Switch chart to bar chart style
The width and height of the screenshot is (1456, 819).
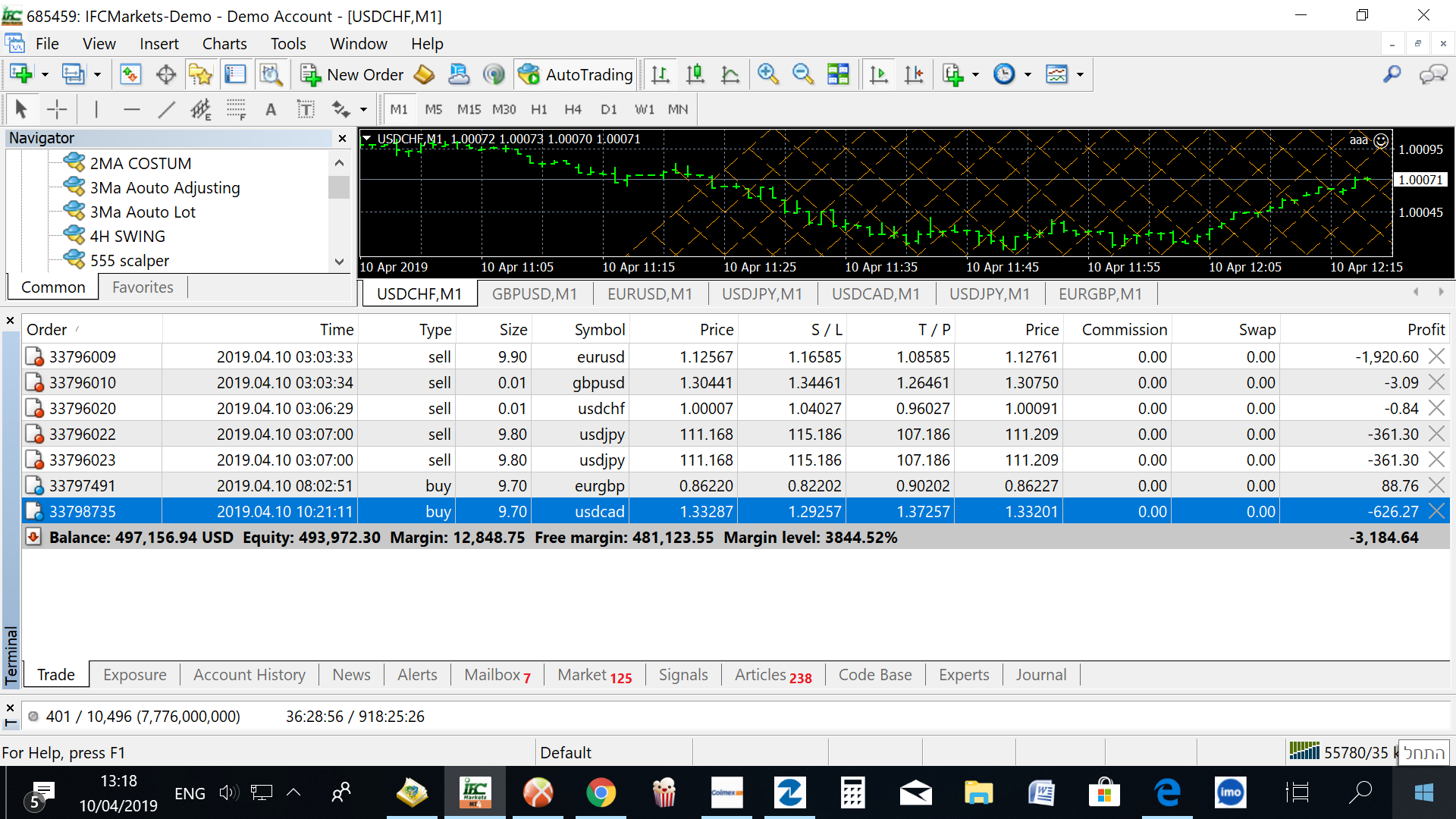click(661, 74)
